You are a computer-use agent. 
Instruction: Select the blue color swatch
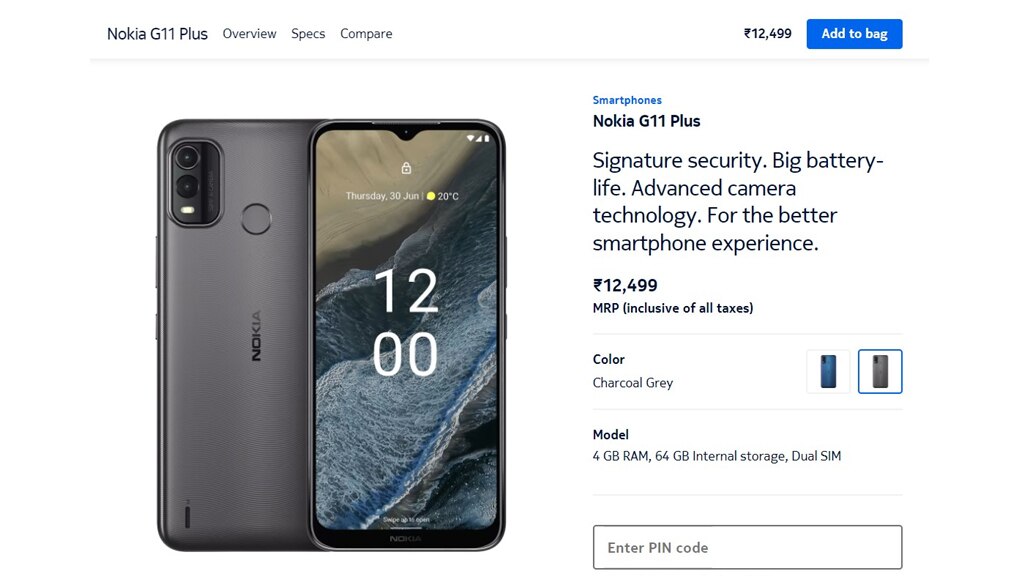point(828,372)
